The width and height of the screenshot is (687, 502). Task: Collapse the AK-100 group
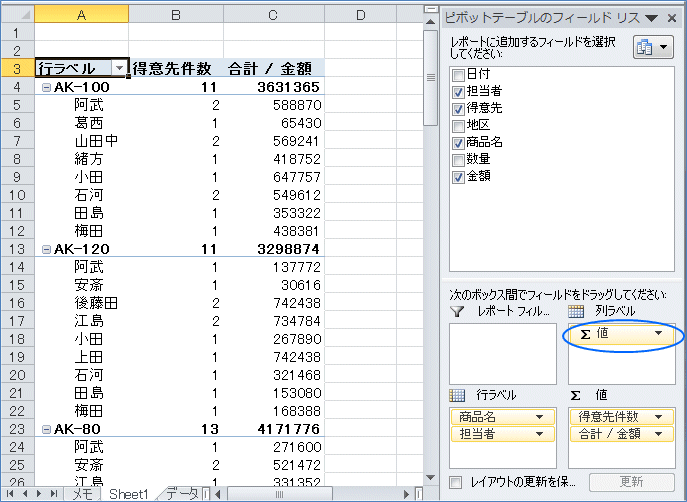[x=46, y=87]
